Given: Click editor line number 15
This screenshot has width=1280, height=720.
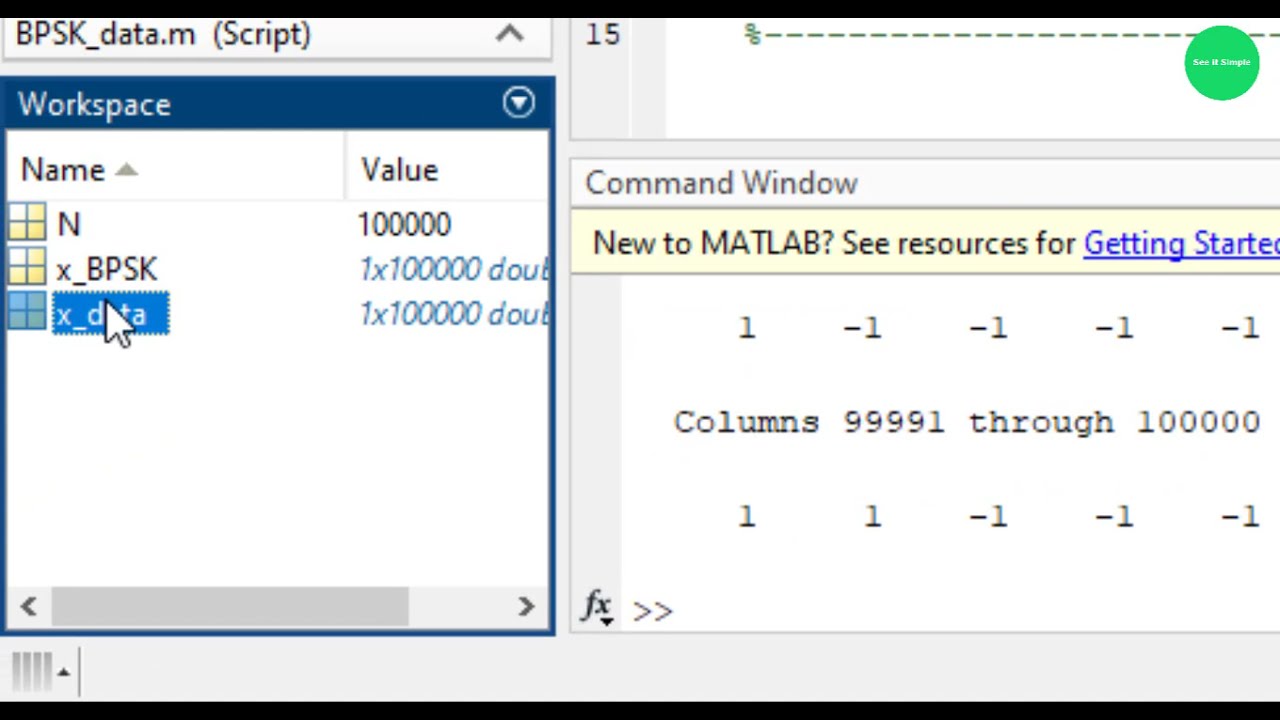Looking at the screenshot, I should coord(602,35).
